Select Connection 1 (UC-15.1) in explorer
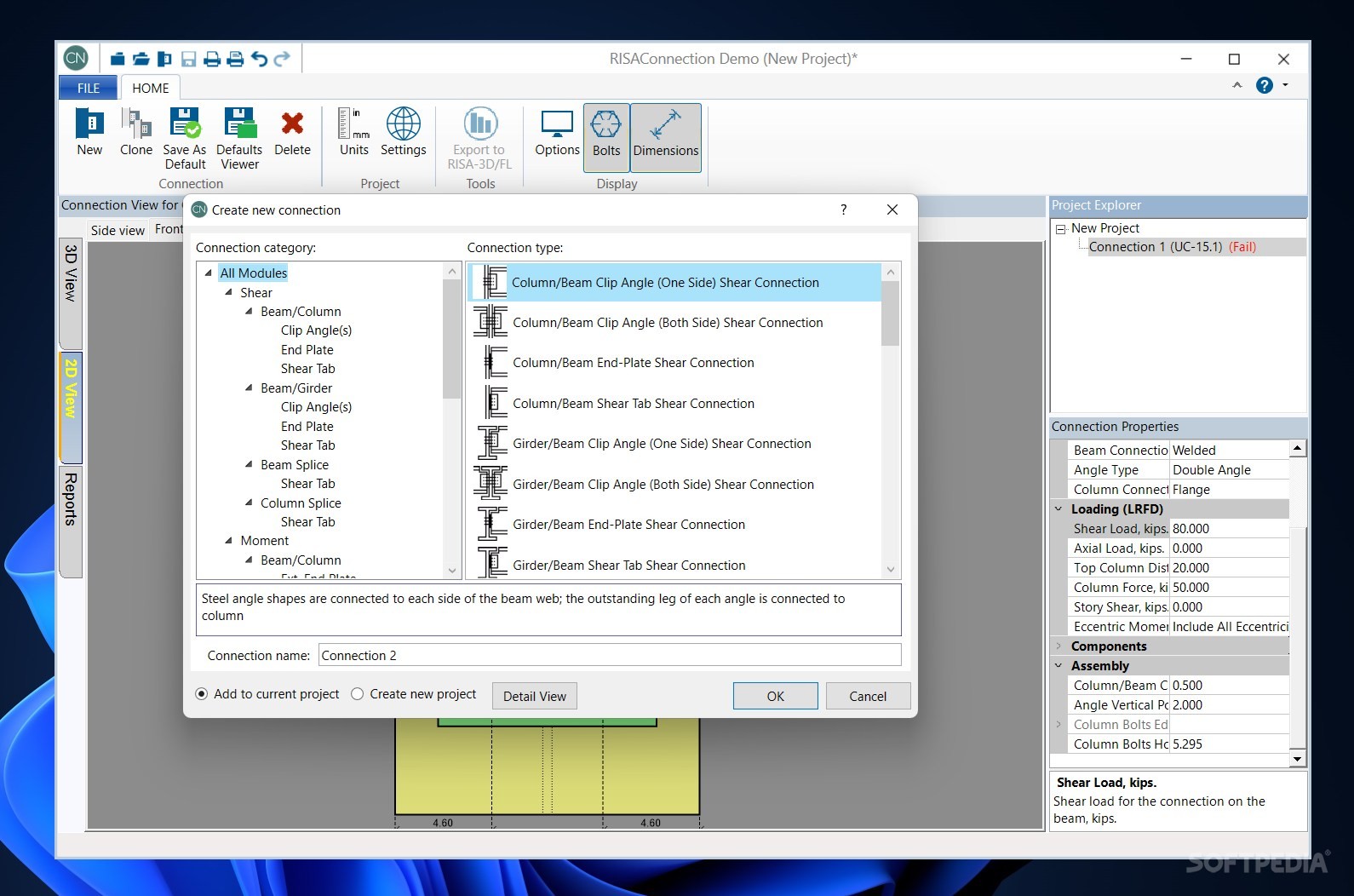Image resolution: width=1354 pixels, height=896 pixels. click(1172, 247)
